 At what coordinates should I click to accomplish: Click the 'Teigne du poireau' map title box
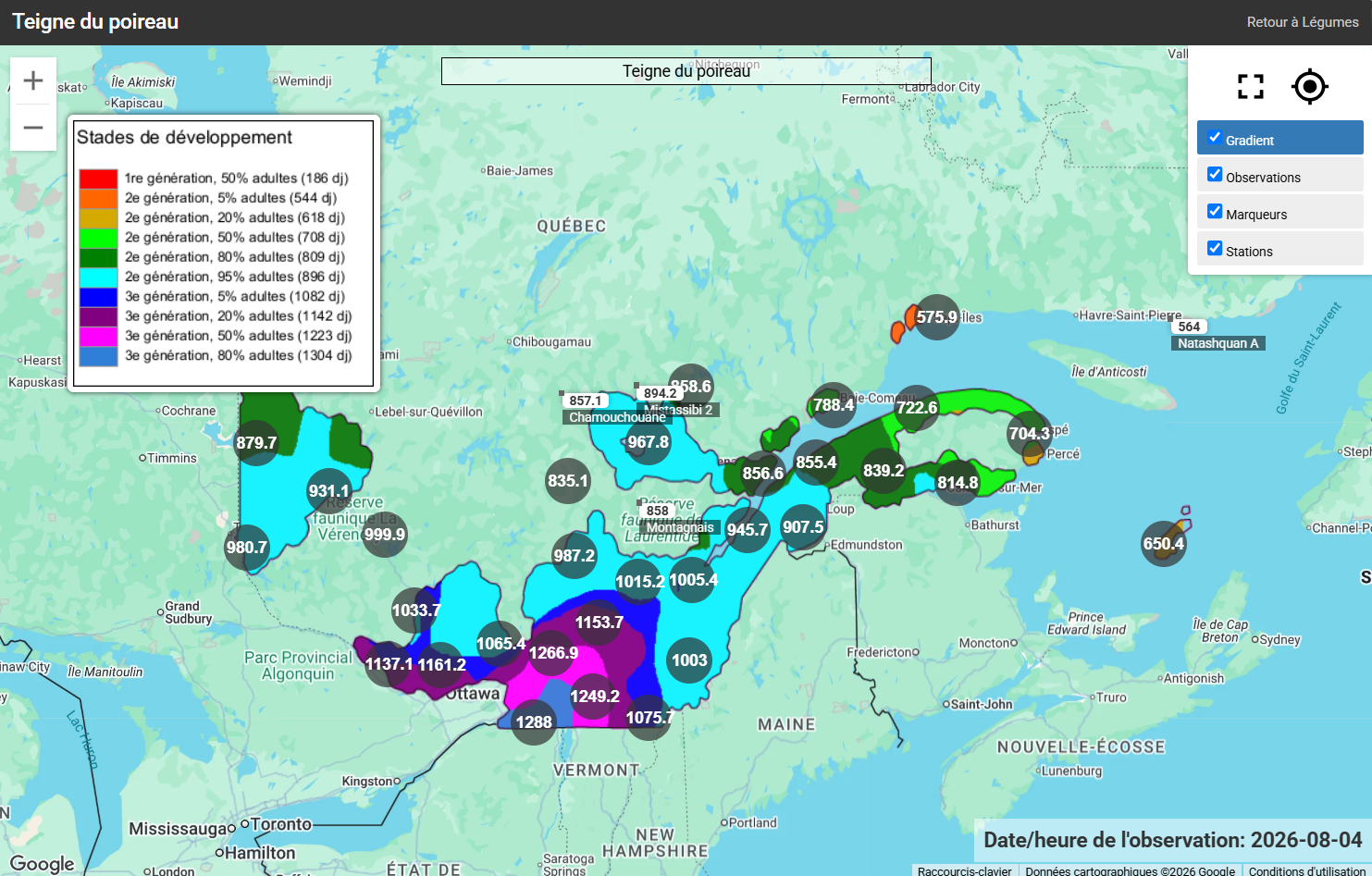point(686,71)
